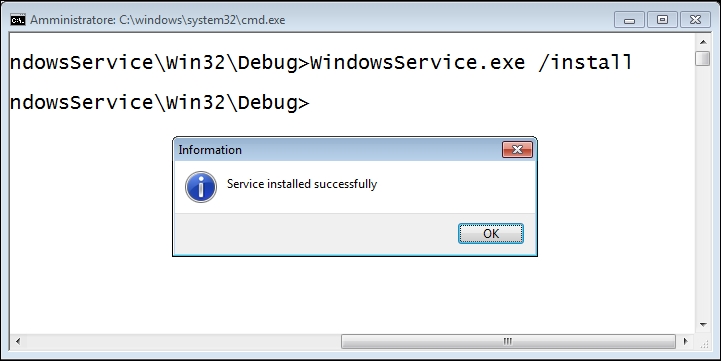Screen dimensions: 721x361
Task: Click the empty vertical scrollbar track below the thumb
Action: point(703,192)
